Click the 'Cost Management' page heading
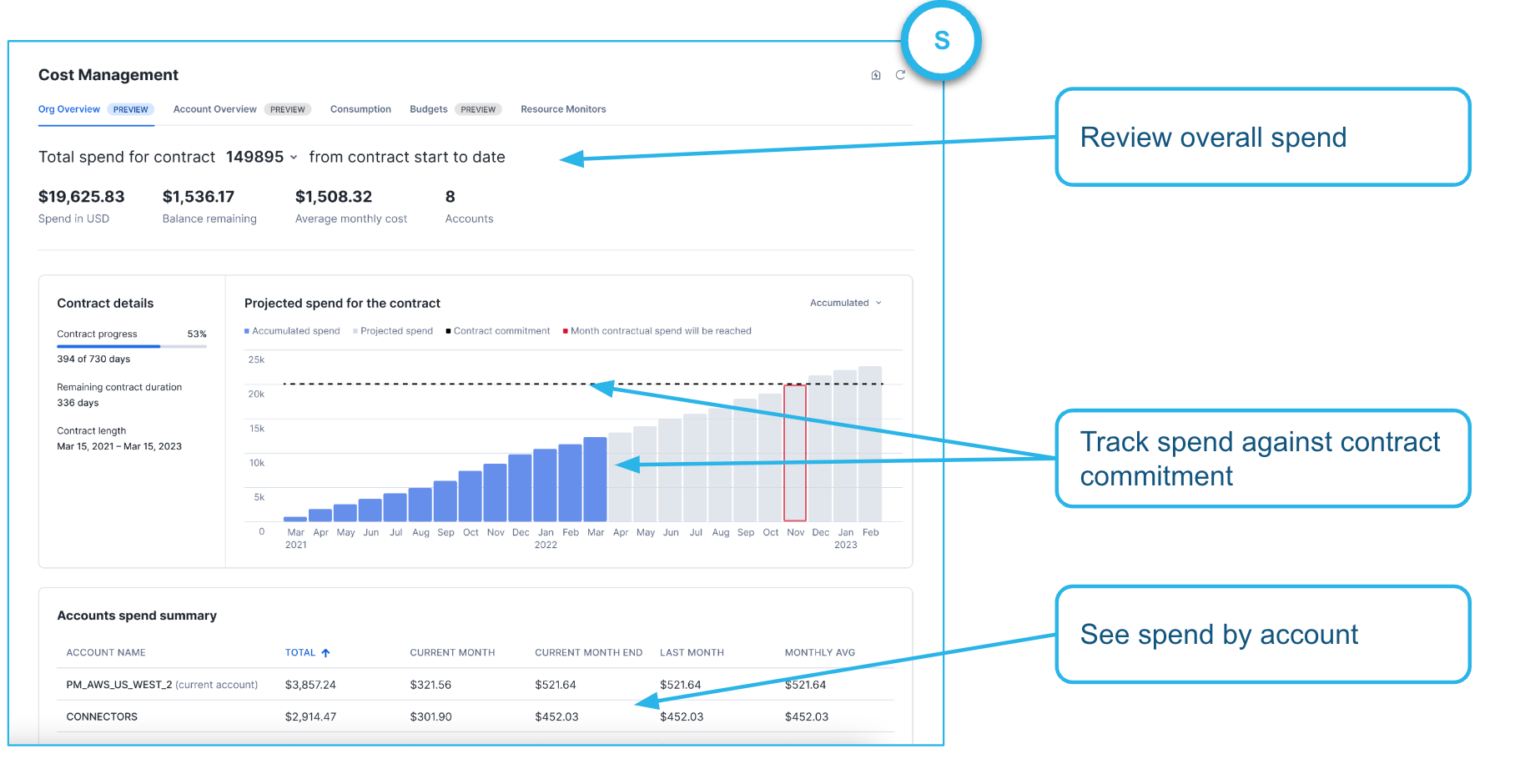The height and width of the screenshot is (784, 1515). tap(108, 75)
